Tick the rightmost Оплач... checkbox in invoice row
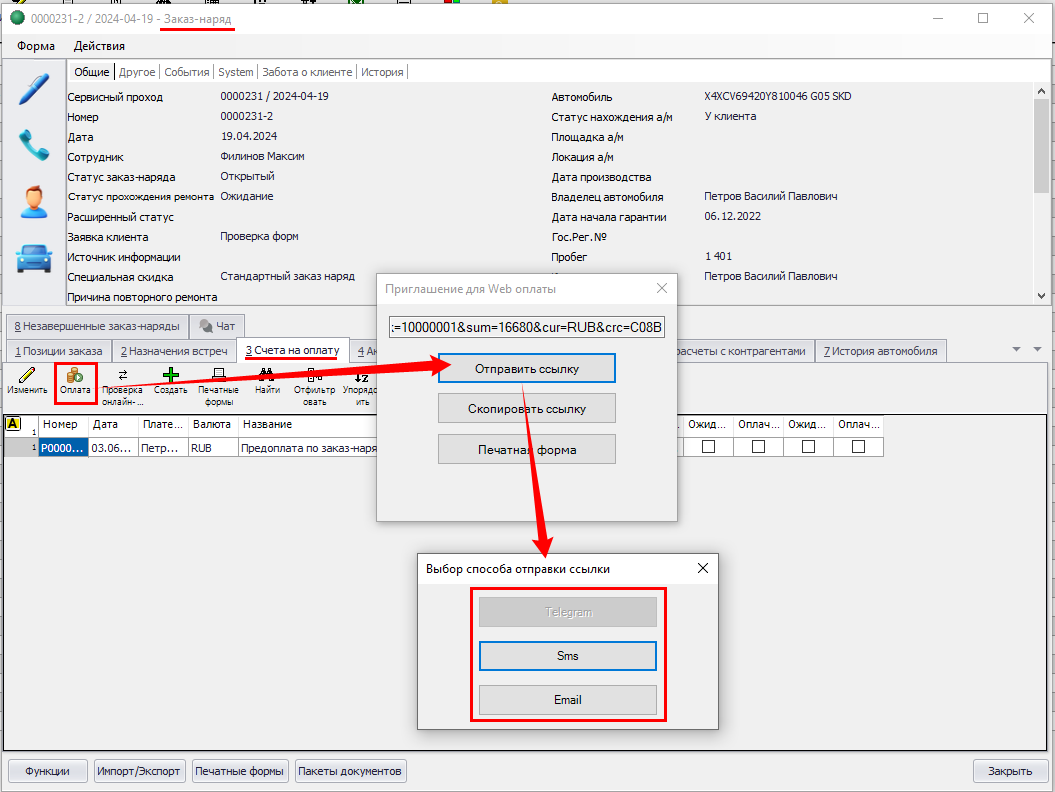This screenshot has height=792, width=1055. [858, 447]
